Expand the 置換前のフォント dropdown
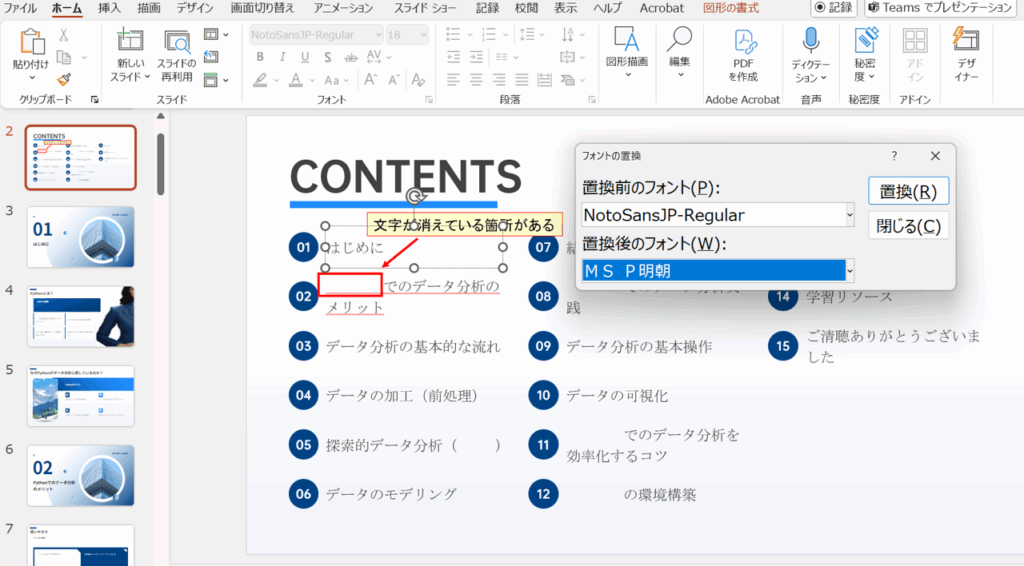Screen dimensions: 1024x566 pos(849,215)
